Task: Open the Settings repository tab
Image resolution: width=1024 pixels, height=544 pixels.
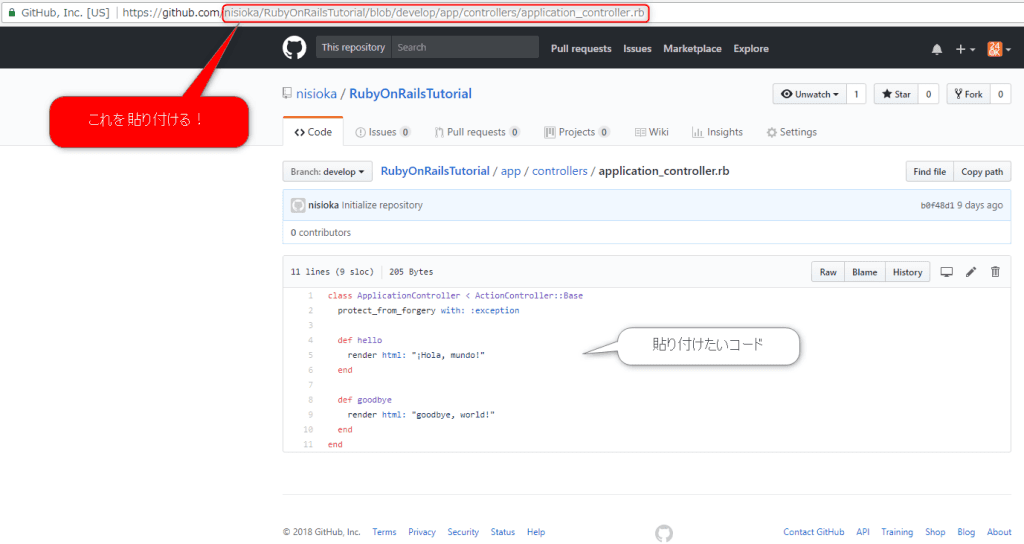Action: pyautogui.click(x=791, y=132)
